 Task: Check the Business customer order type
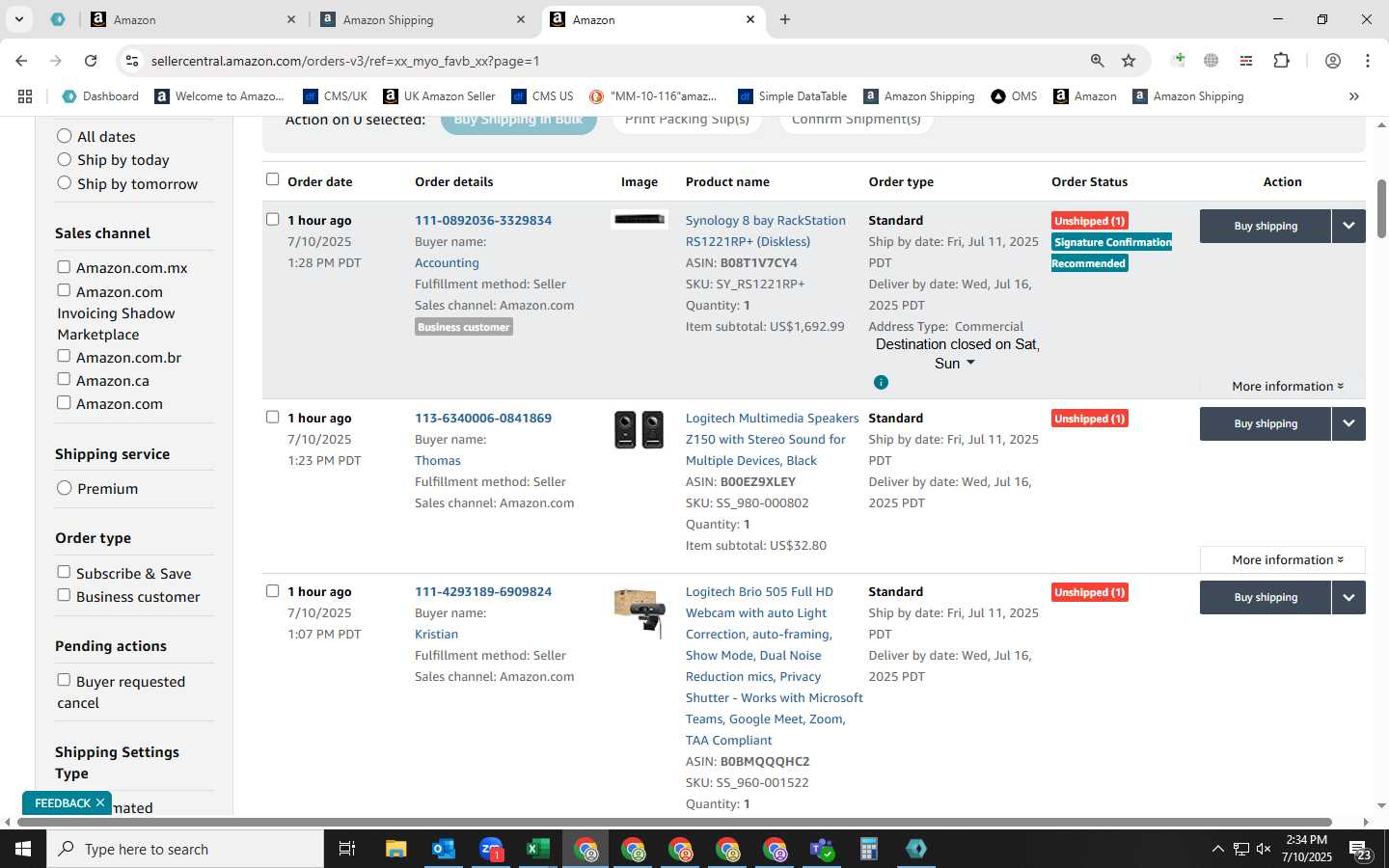(x=64, y=595)
